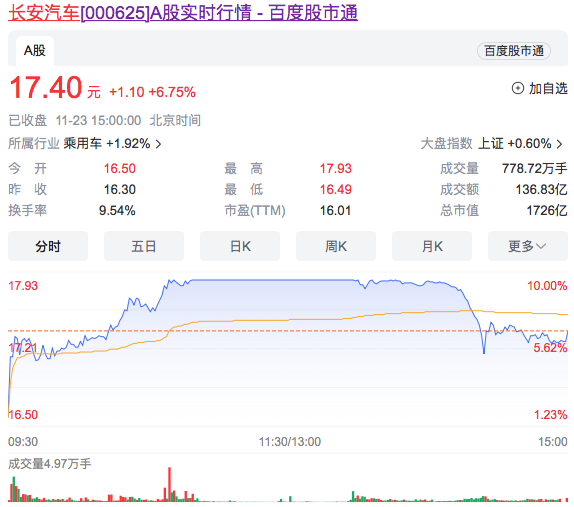Click the 总市值 value 1726亿
This screenshot has width=574, height=507.
547,210
